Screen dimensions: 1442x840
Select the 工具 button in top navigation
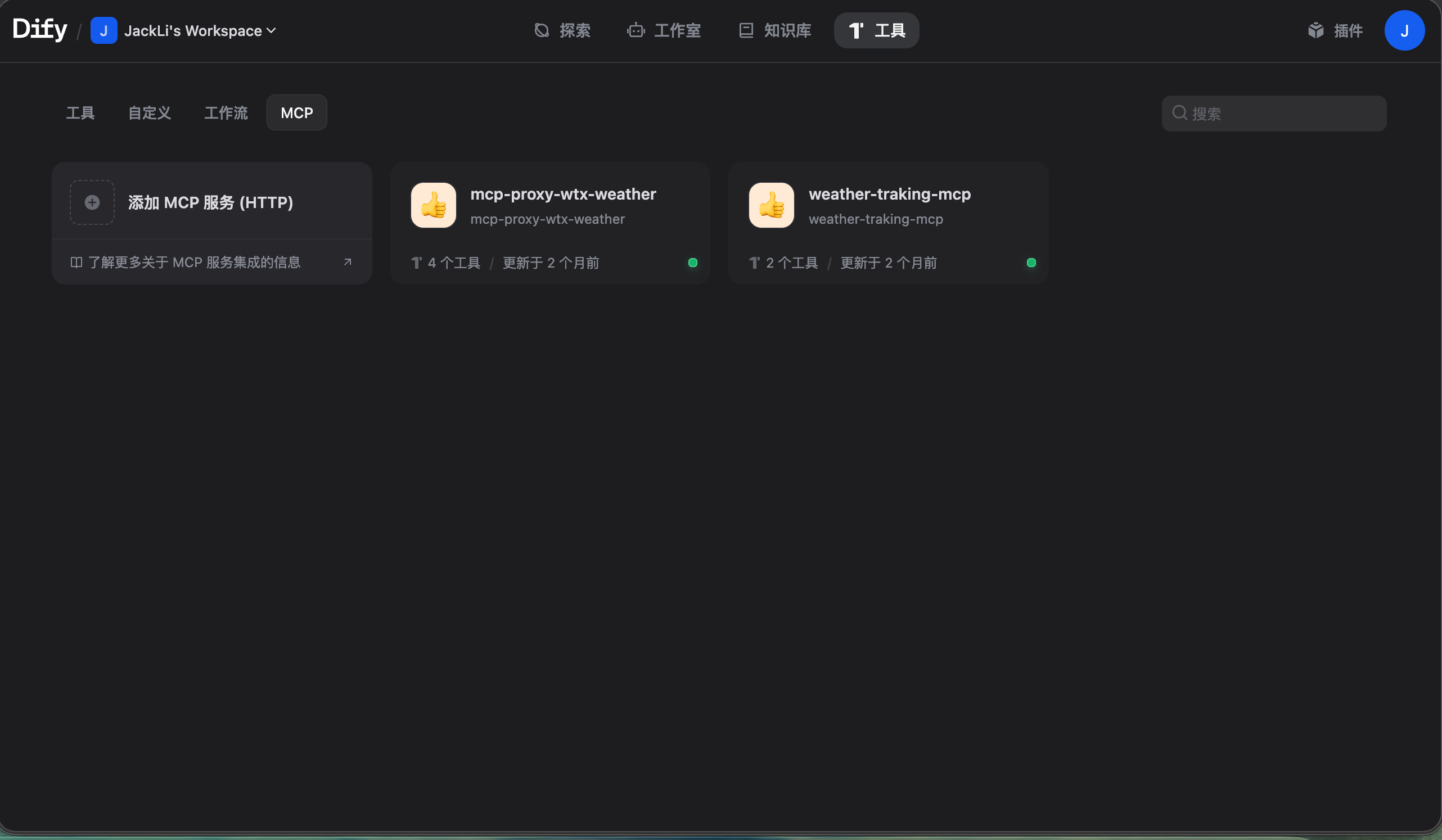(x=876, y=30)
